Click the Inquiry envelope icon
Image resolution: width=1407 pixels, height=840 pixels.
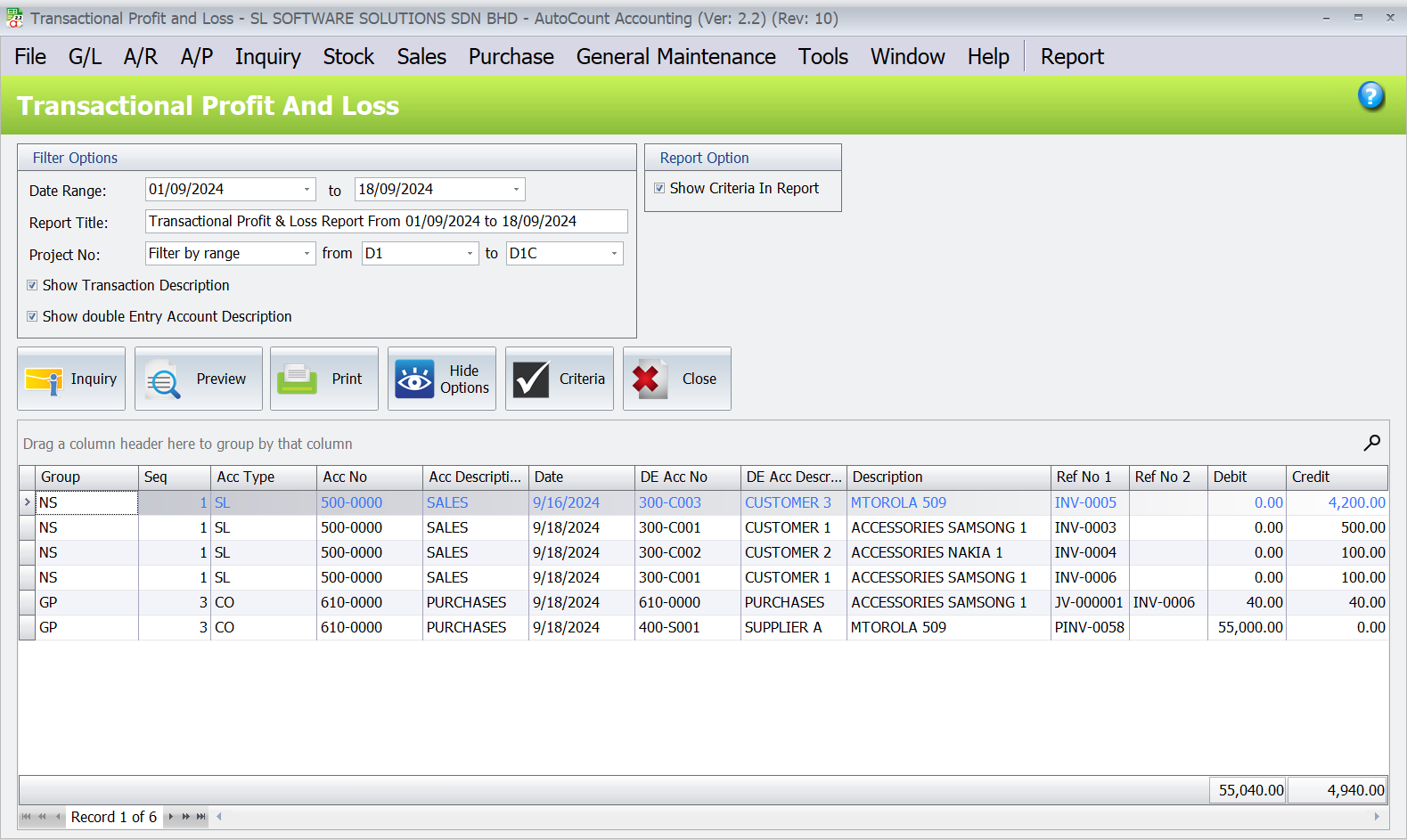(44, 380)
